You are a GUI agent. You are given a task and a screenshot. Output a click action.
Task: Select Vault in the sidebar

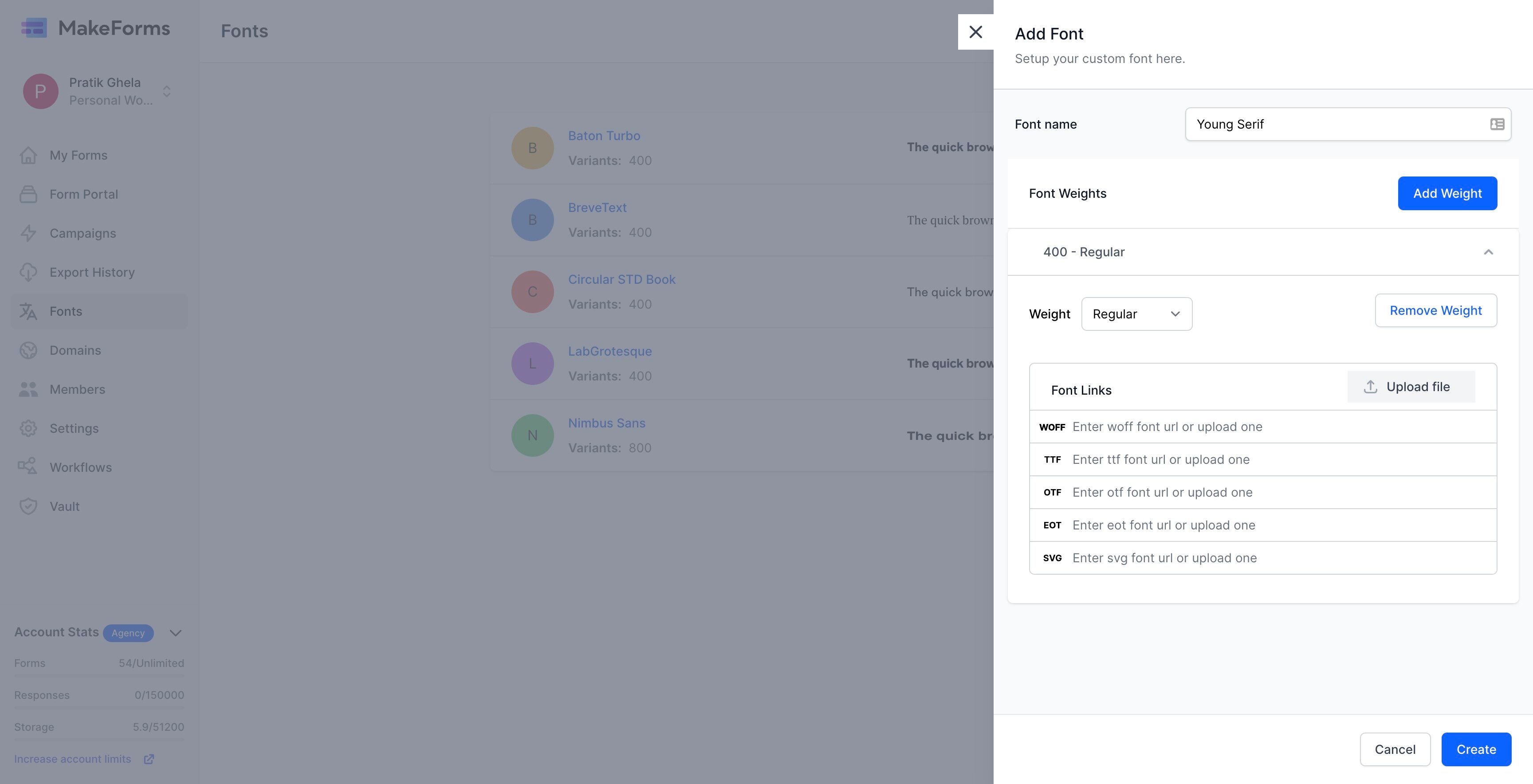pyautogui.click(x=99, y=506)
